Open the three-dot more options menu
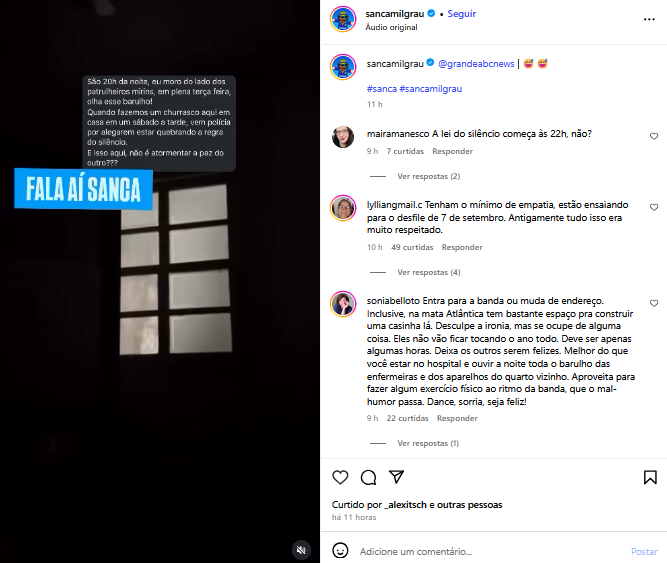667x563 pixels. click(649, 20)
